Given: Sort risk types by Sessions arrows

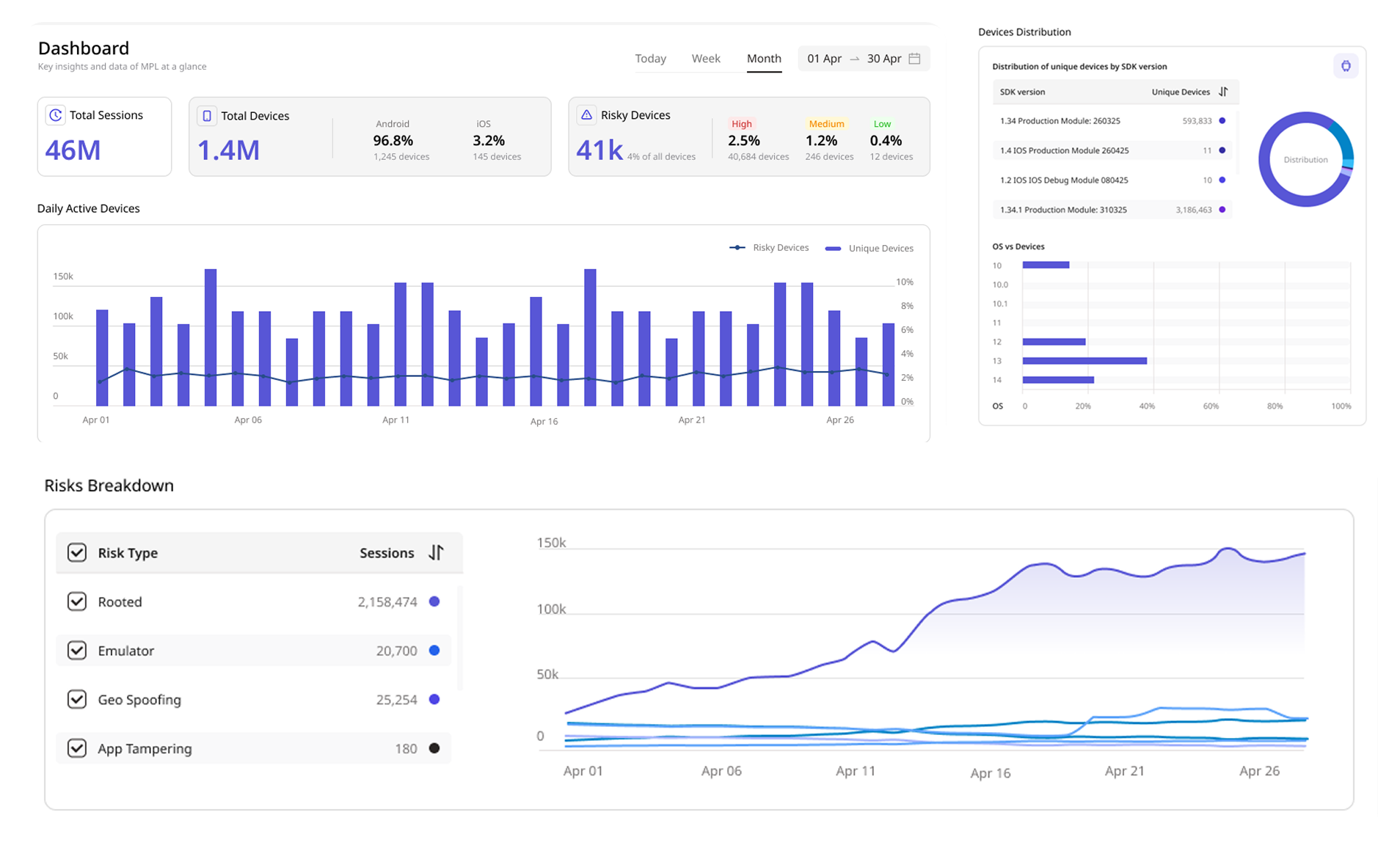Looking at the screenshot, I should coord(437,552).
